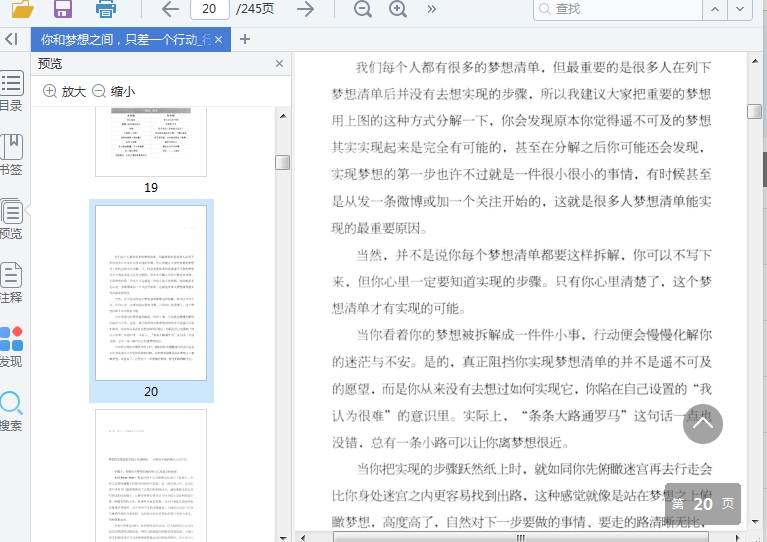Open a new tab with the plus button
Image resolution: width=767 pixels, height=542 pixels.
(245, 40)
